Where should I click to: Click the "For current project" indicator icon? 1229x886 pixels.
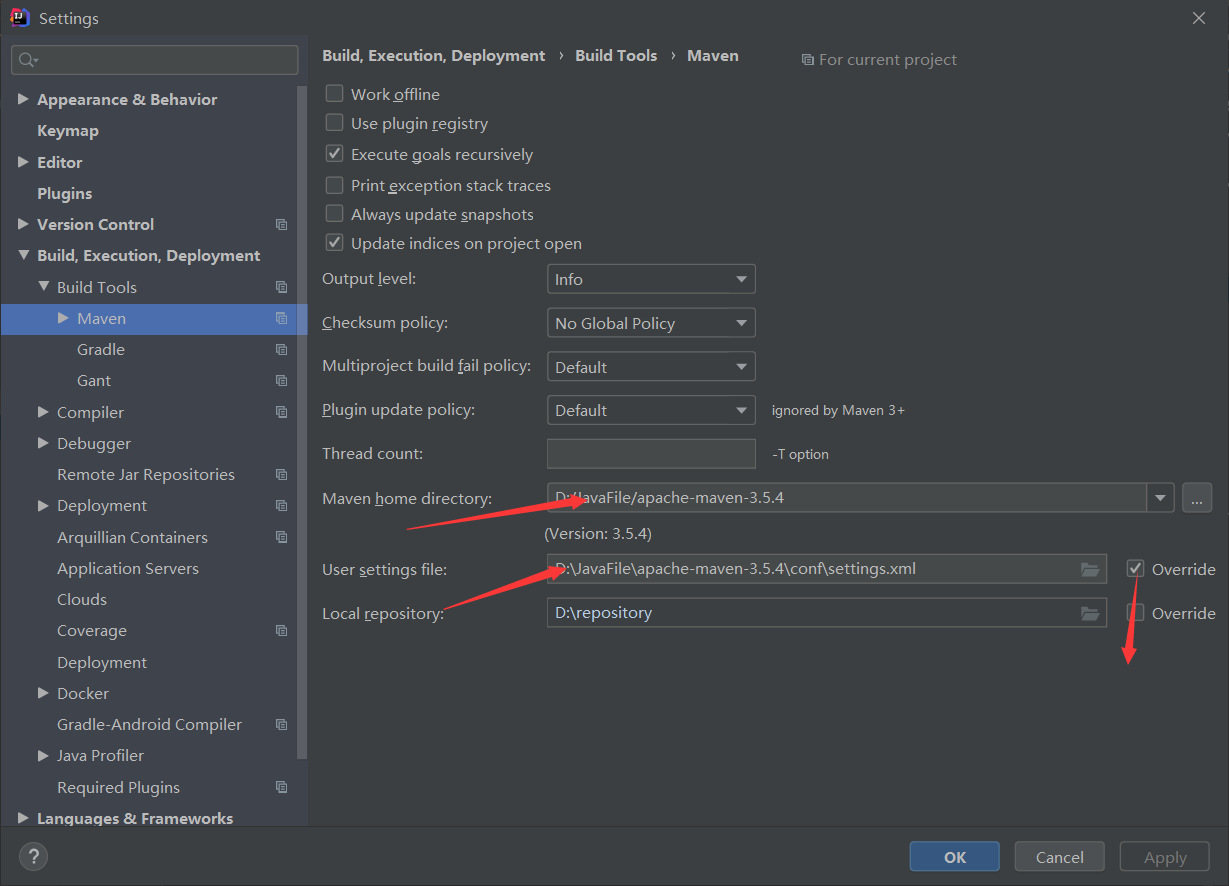click(808, 59)
